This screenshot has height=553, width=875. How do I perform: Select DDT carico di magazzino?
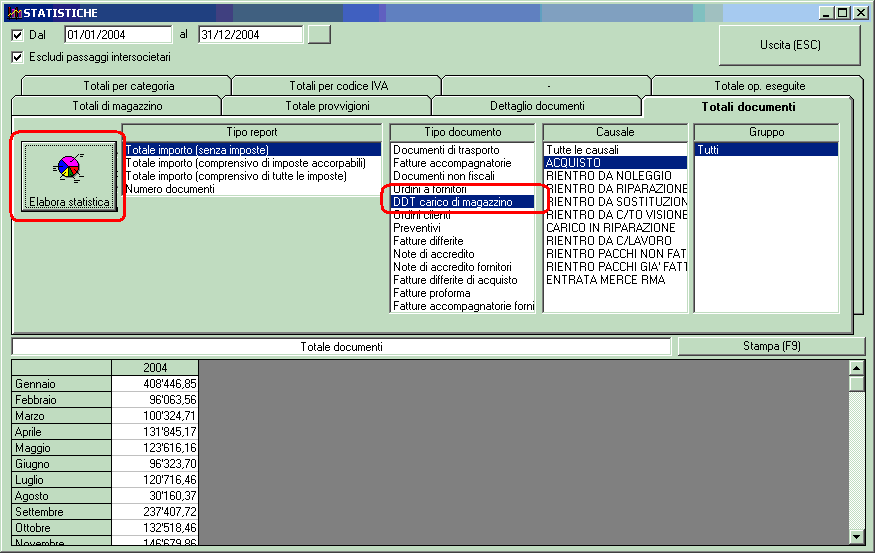[463, 202]
